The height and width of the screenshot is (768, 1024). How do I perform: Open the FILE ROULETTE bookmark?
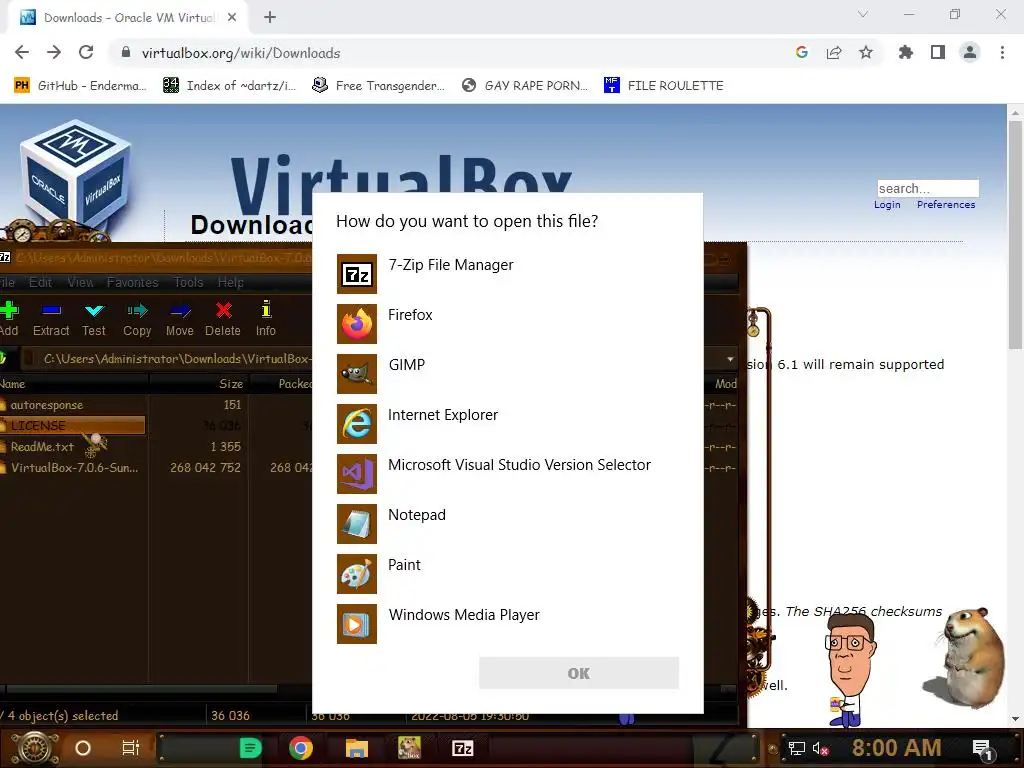pyautogui.click(x=664, y=86)
